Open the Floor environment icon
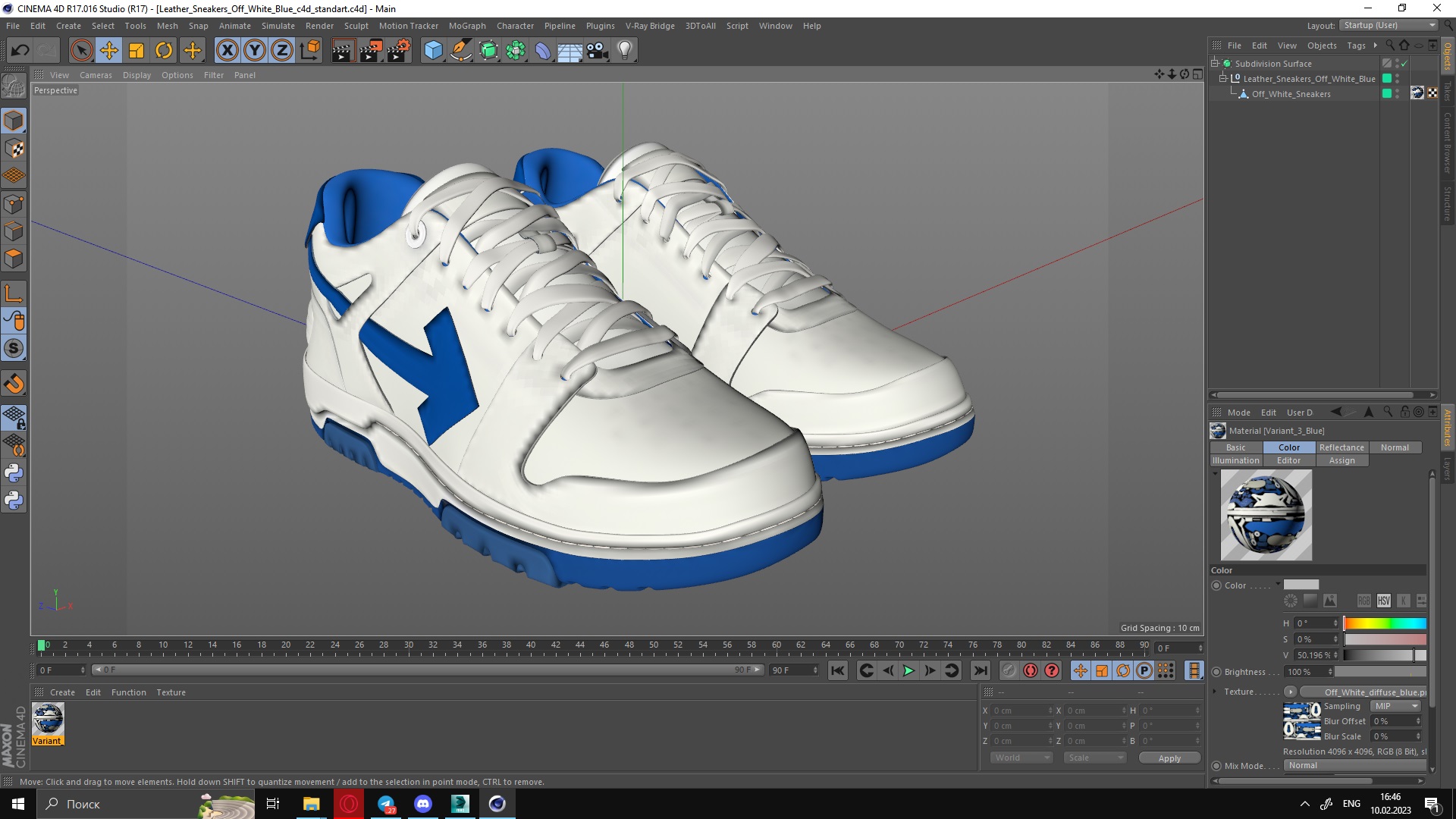1456x819 pixels. (x=570, y=51)
